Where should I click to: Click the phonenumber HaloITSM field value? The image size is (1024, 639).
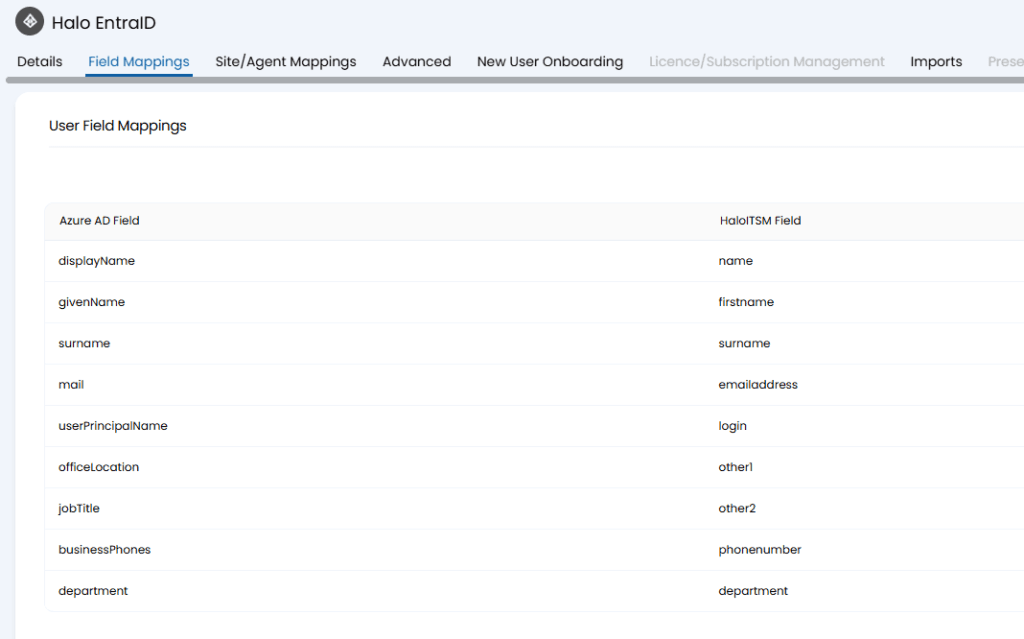759,550
